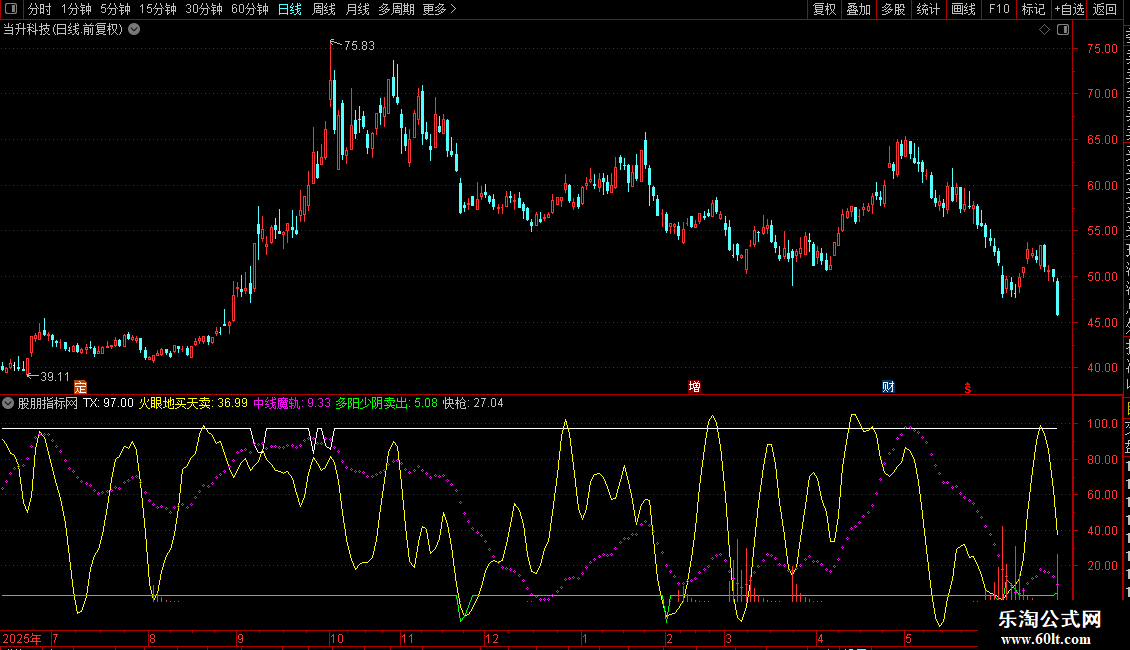This screenshot has width=1130, height=650.
Task: Select the 1分钟 period
Action: (76, 9)
